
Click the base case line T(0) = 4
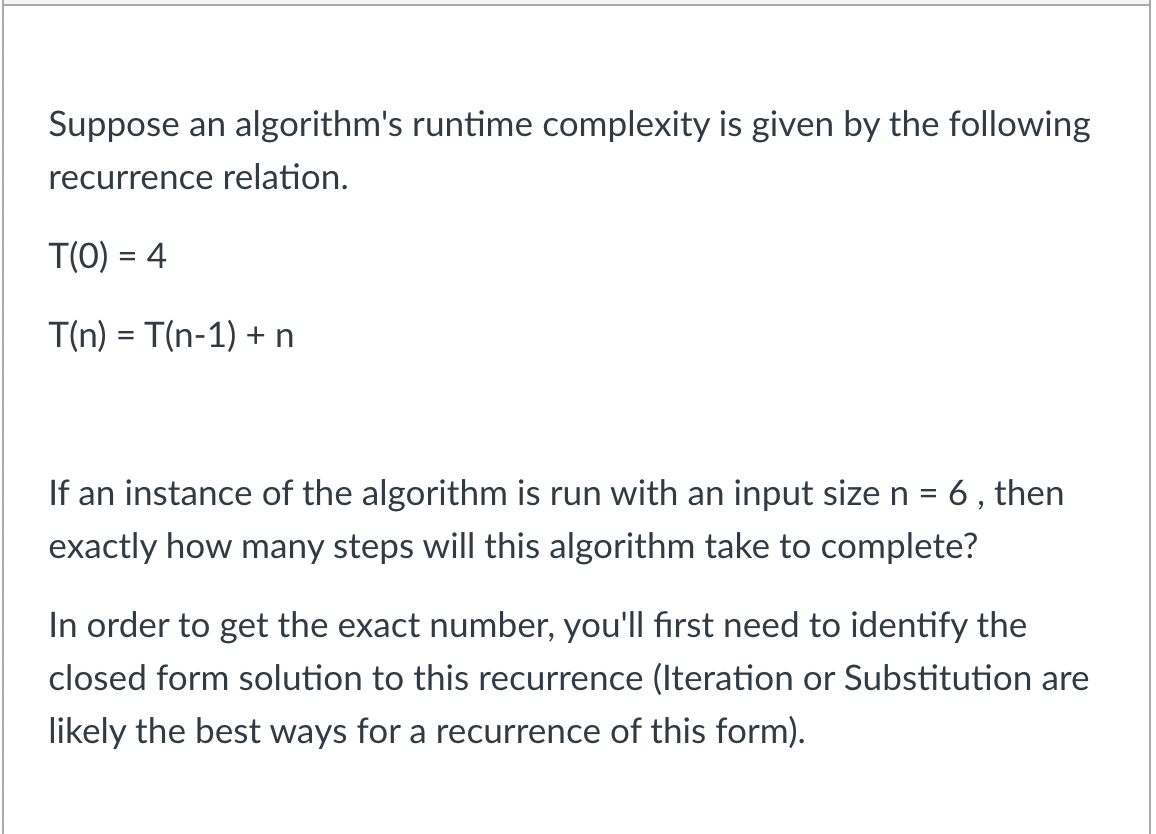[x=108, y=257]
